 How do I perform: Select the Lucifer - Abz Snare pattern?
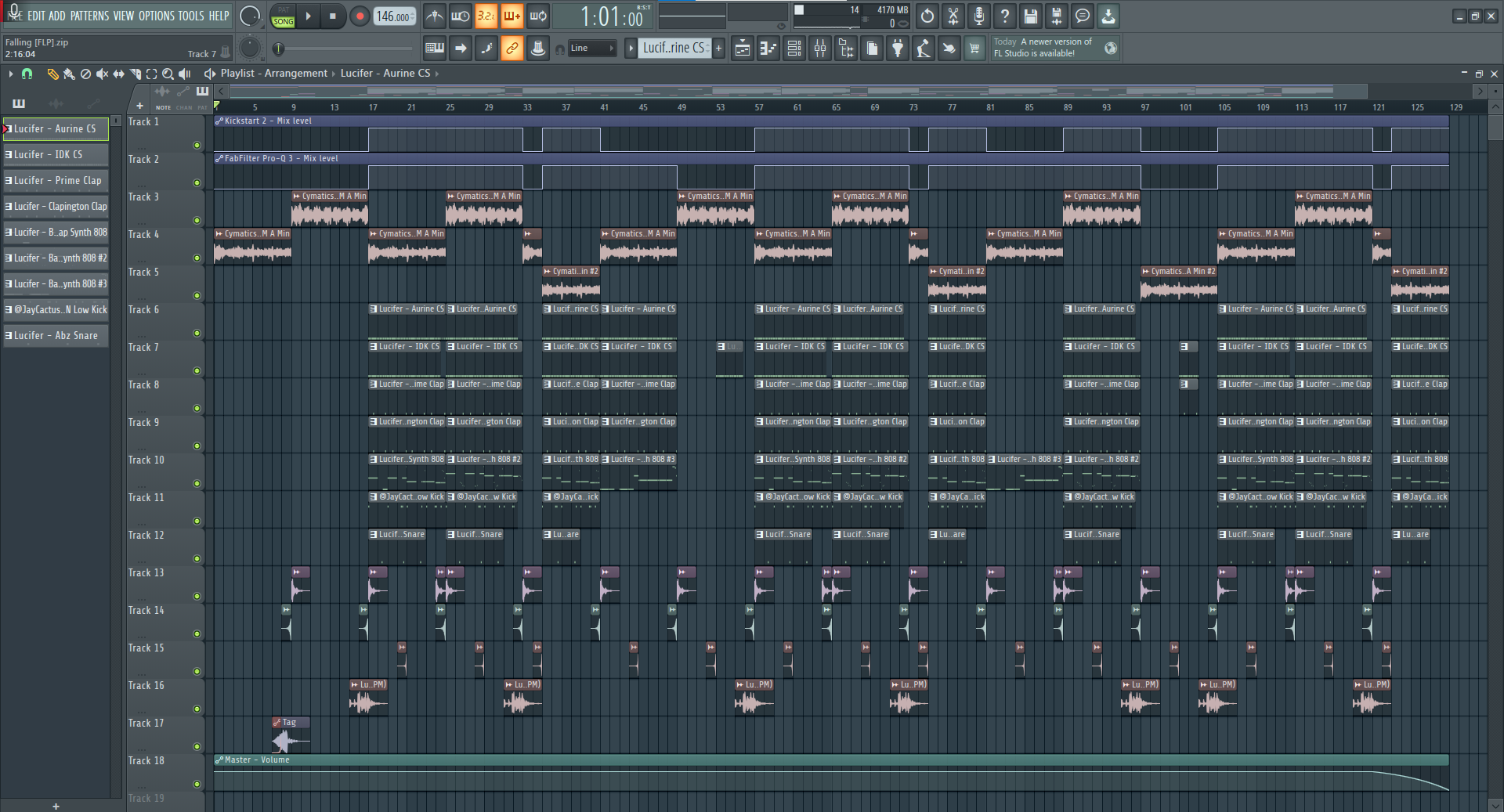(56, 336)
